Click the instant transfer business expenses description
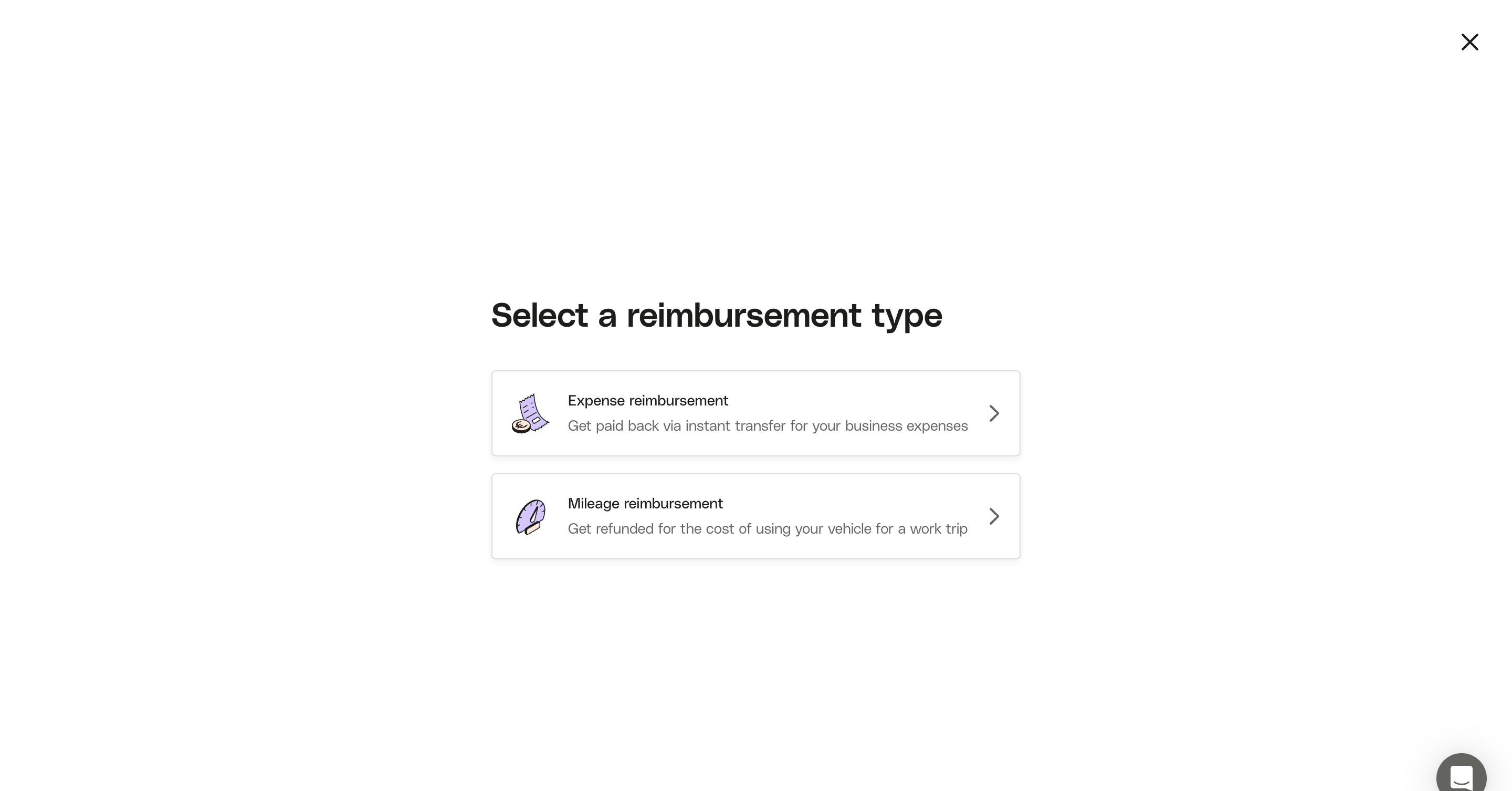Image resolution: width=1512 pixels, height=791 pixels. point(767,426)
